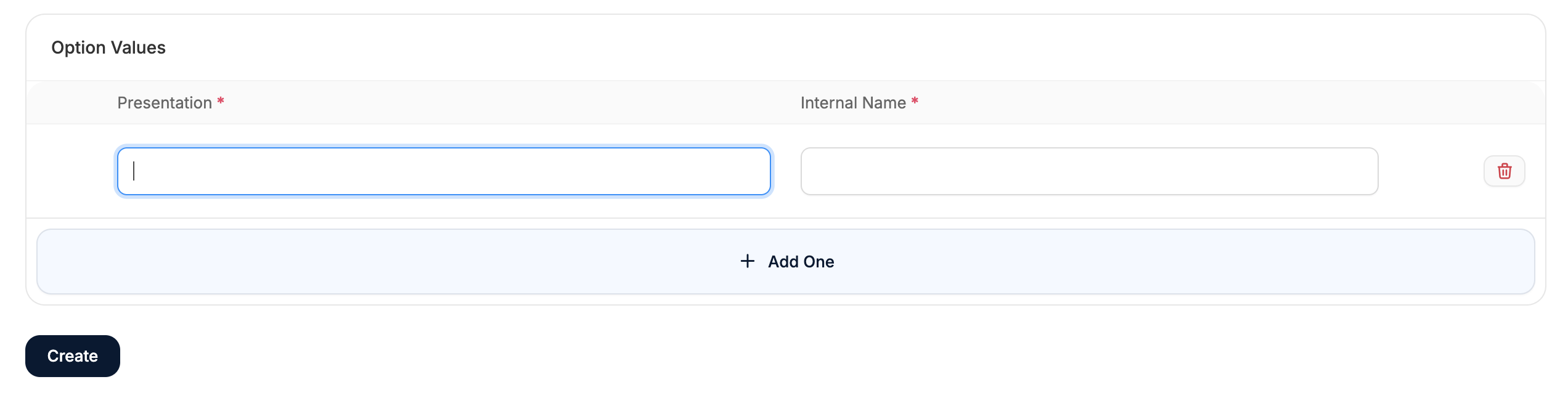
Task: Click the Presentation column header label
Action: pyautogui.click(x=165, y=103)
